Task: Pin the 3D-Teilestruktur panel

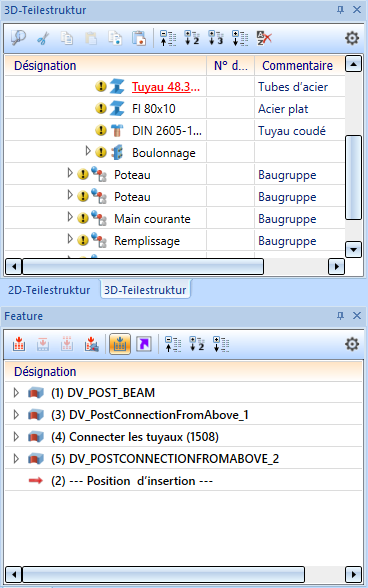Action: (340, 10)
